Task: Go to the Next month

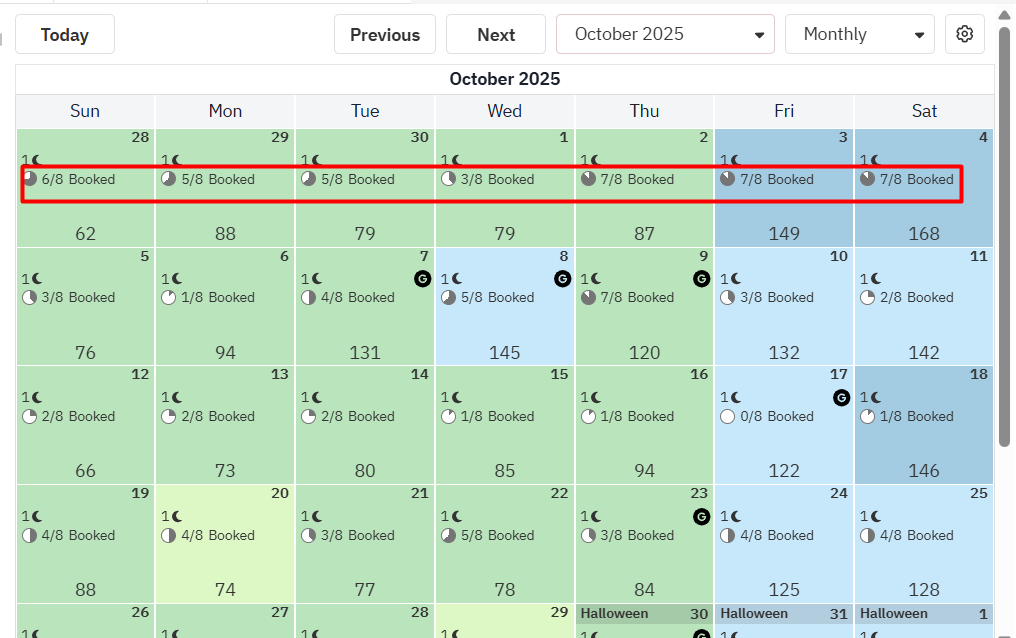Action: [x=496, y=34]
